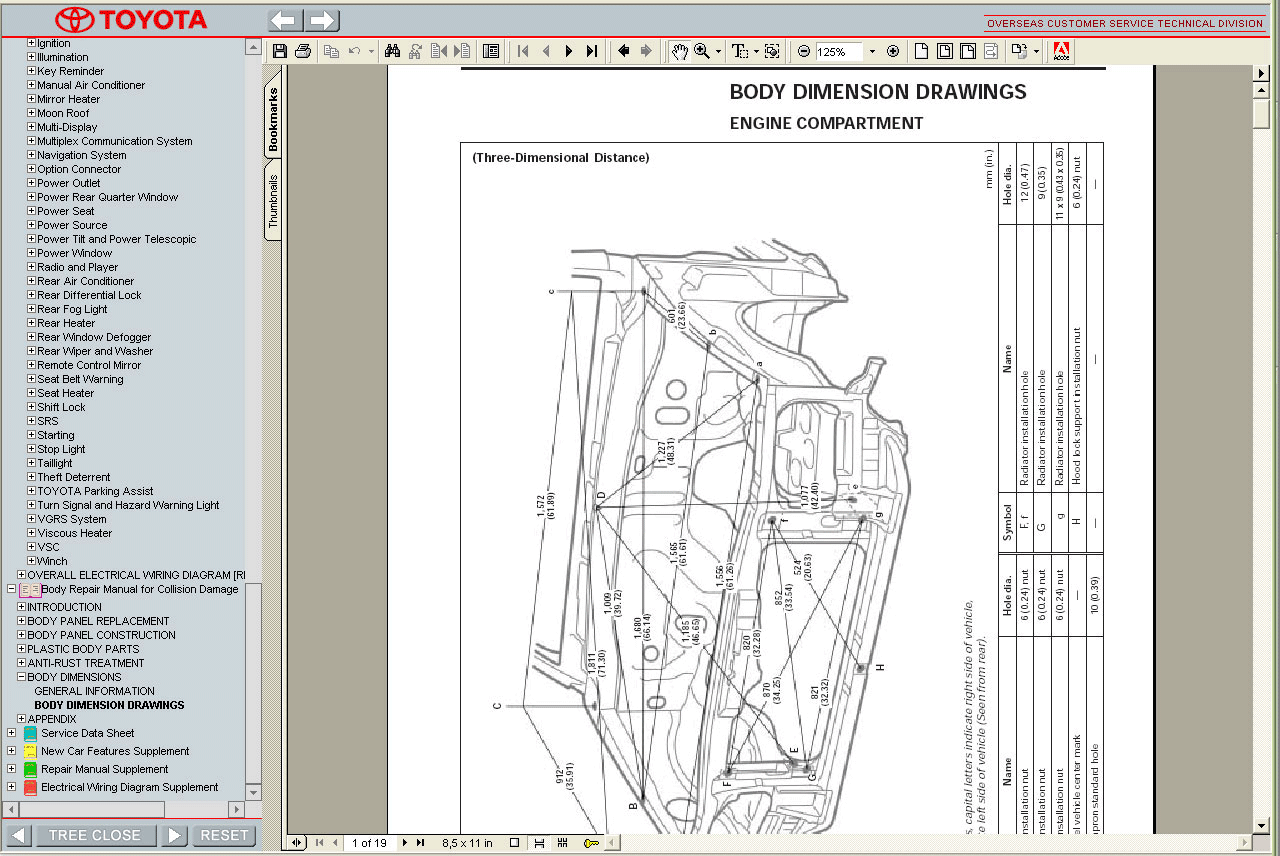Expand the APPENDIX tree node
Viewport: 1280px width, 856px height.
[21, 719]
